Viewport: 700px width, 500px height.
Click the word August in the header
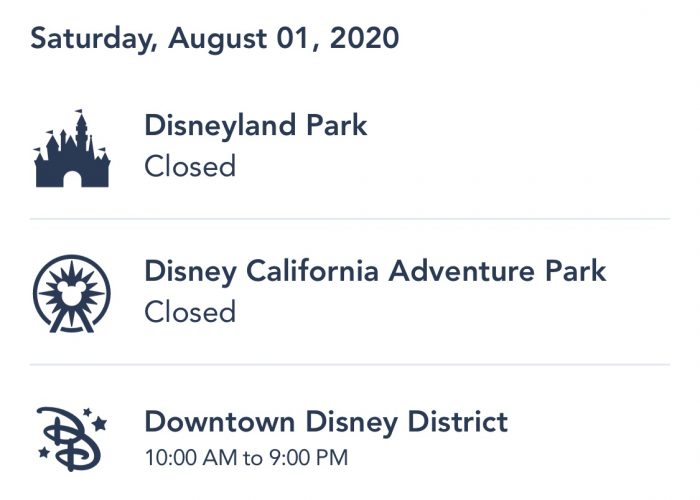tap(217, 39)
